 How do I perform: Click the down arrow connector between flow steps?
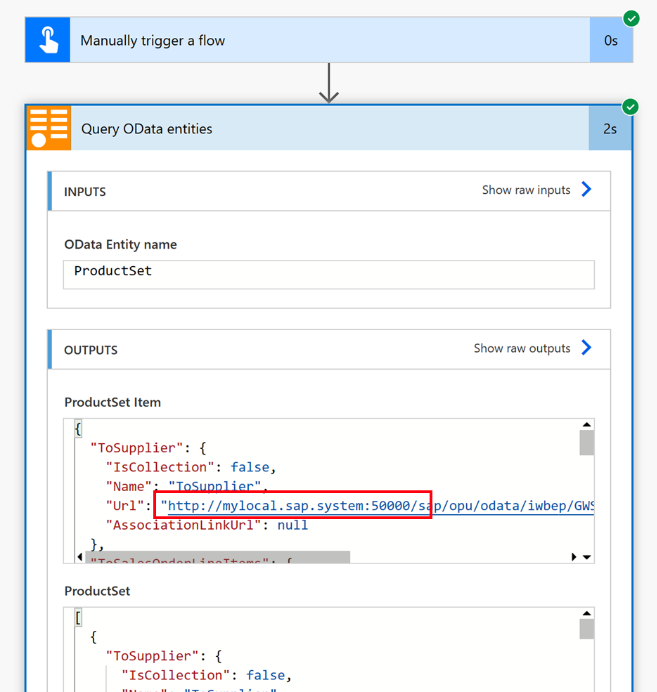click(329, 83)
